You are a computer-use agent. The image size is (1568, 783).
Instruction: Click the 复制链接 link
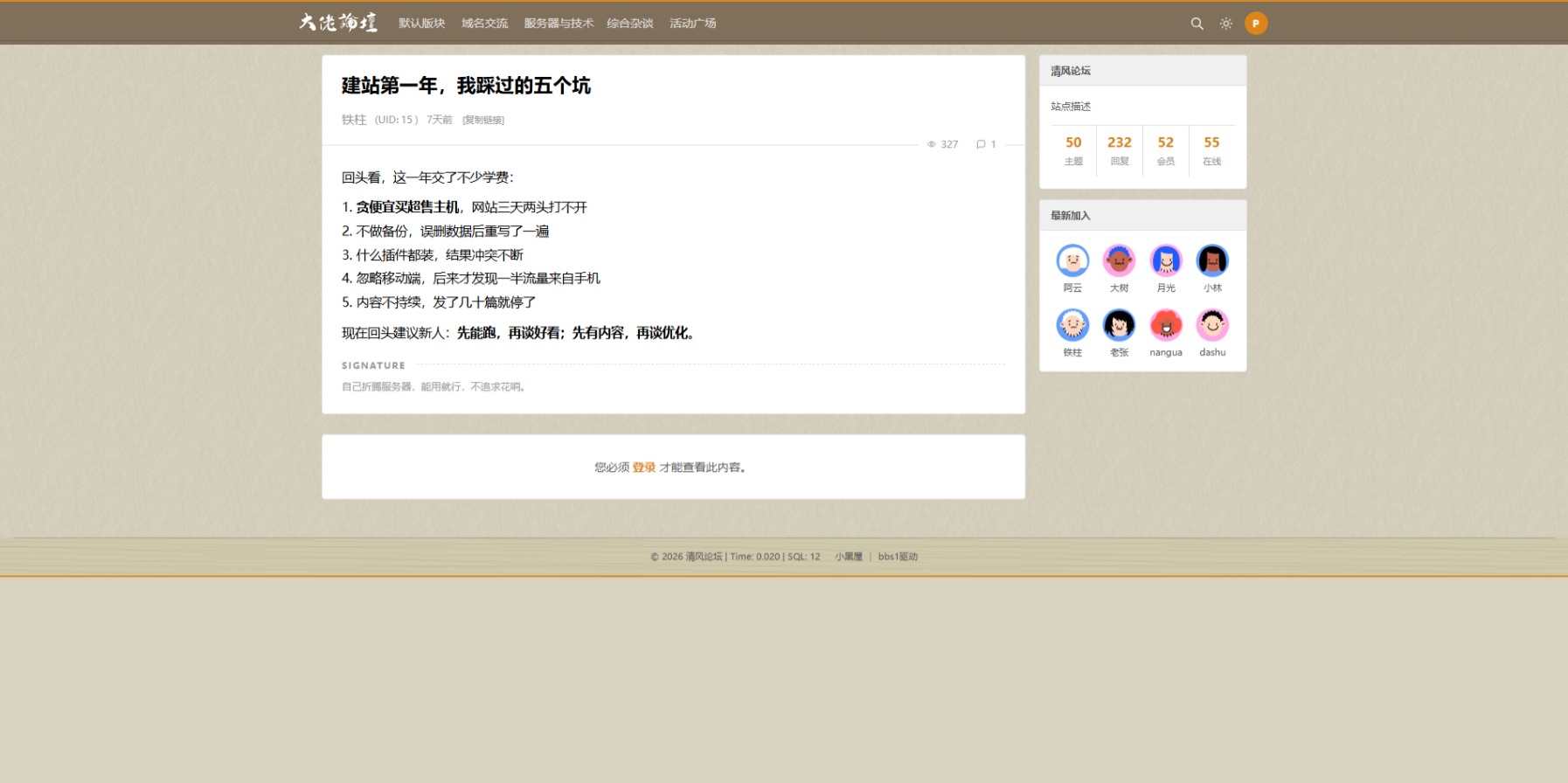point(483,120)
